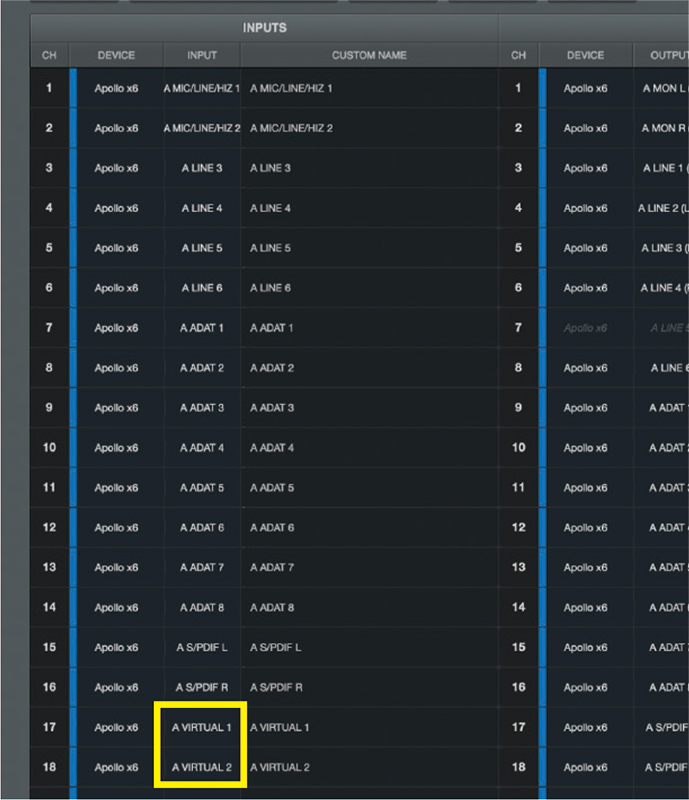Select input channel number 17
Screen dimensions: 689x800
pyautogui.click(x=50, y=727)
